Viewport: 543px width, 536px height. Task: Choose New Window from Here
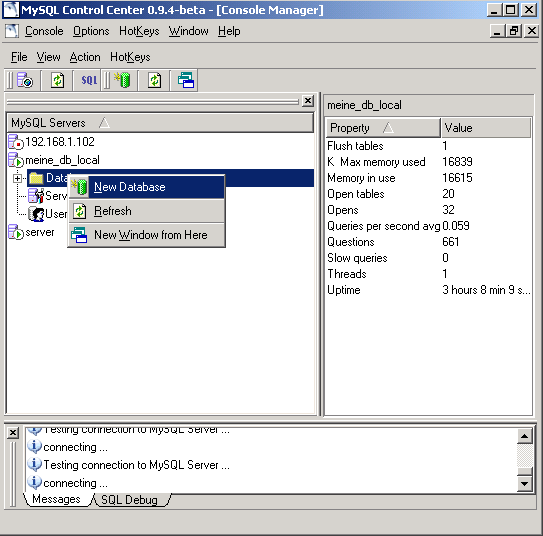147,235
